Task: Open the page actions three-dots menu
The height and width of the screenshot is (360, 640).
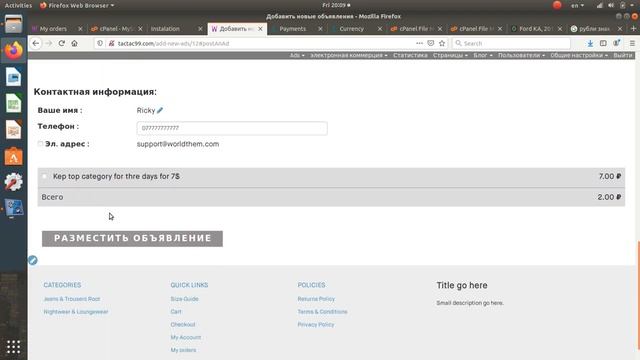Action: click(419, 43)
